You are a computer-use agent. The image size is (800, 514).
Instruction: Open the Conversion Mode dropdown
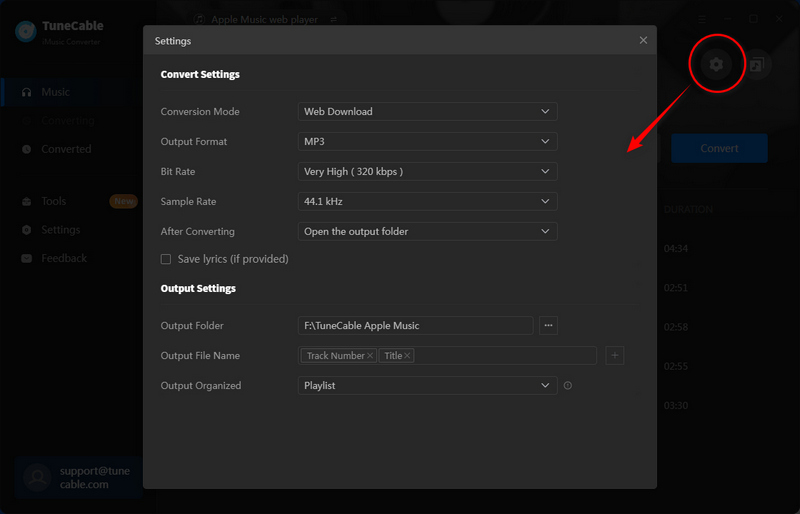click(427, 111)
